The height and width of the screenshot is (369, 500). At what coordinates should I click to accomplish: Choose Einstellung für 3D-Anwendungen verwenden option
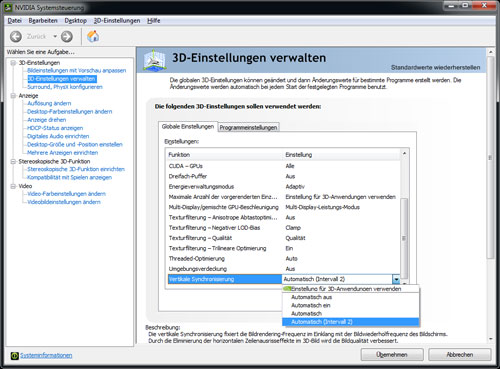tap(346, 289)
